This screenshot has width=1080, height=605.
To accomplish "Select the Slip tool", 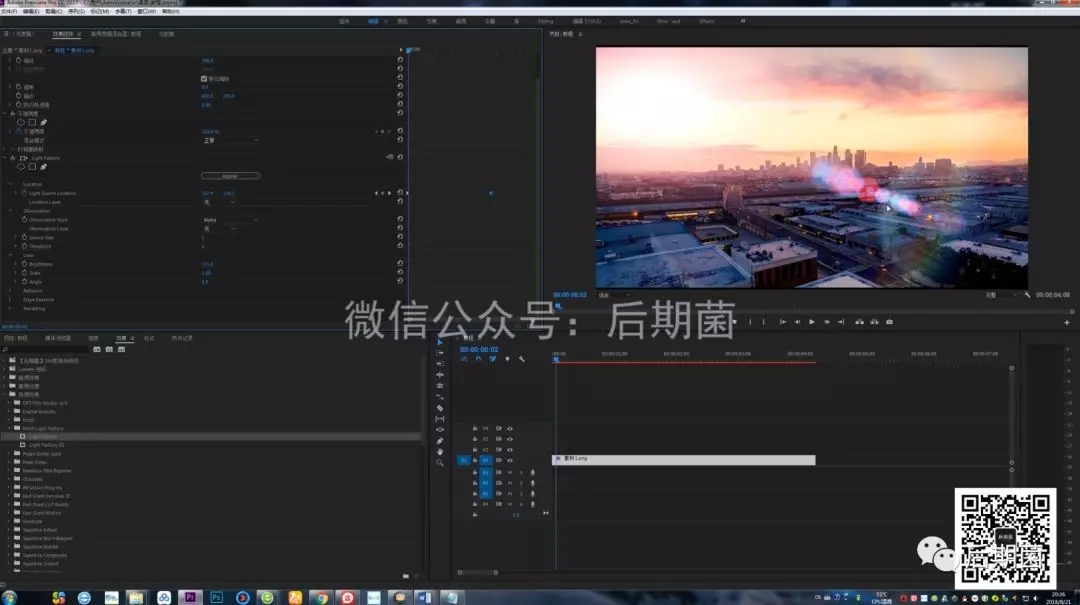I will click(440, 419).
